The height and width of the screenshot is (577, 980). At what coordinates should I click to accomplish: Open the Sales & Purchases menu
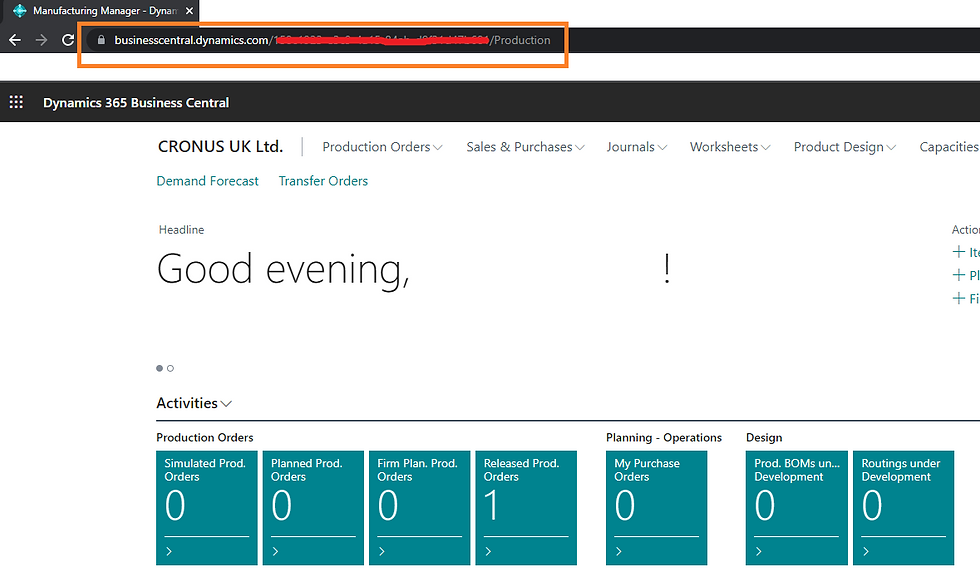[x=524, y=146]
